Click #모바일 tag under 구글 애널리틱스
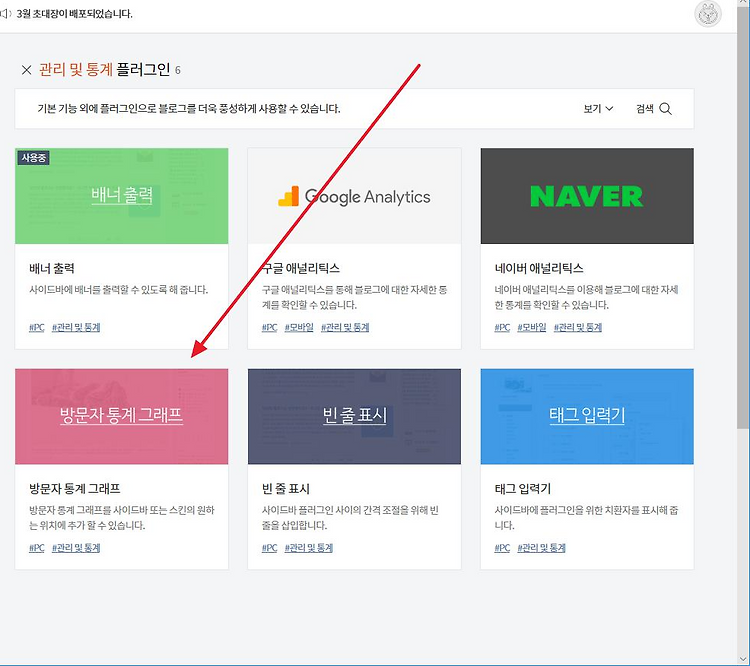 pos(299,327)
